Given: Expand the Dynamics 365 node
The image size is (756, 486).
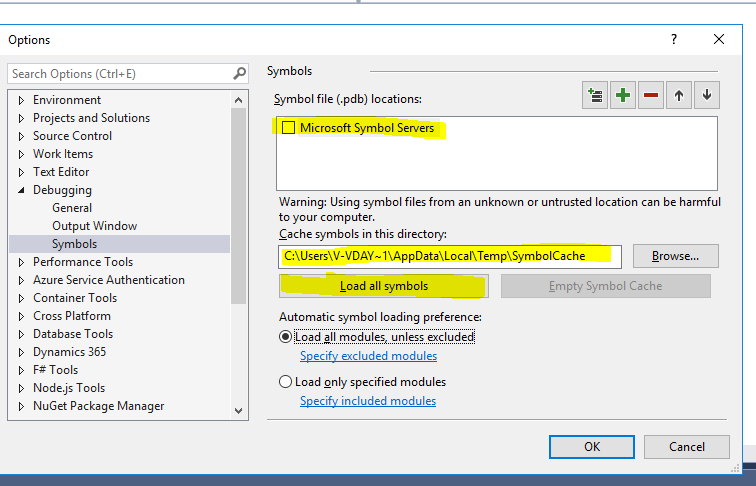Looking at the screenshot, I should point(21,352).
